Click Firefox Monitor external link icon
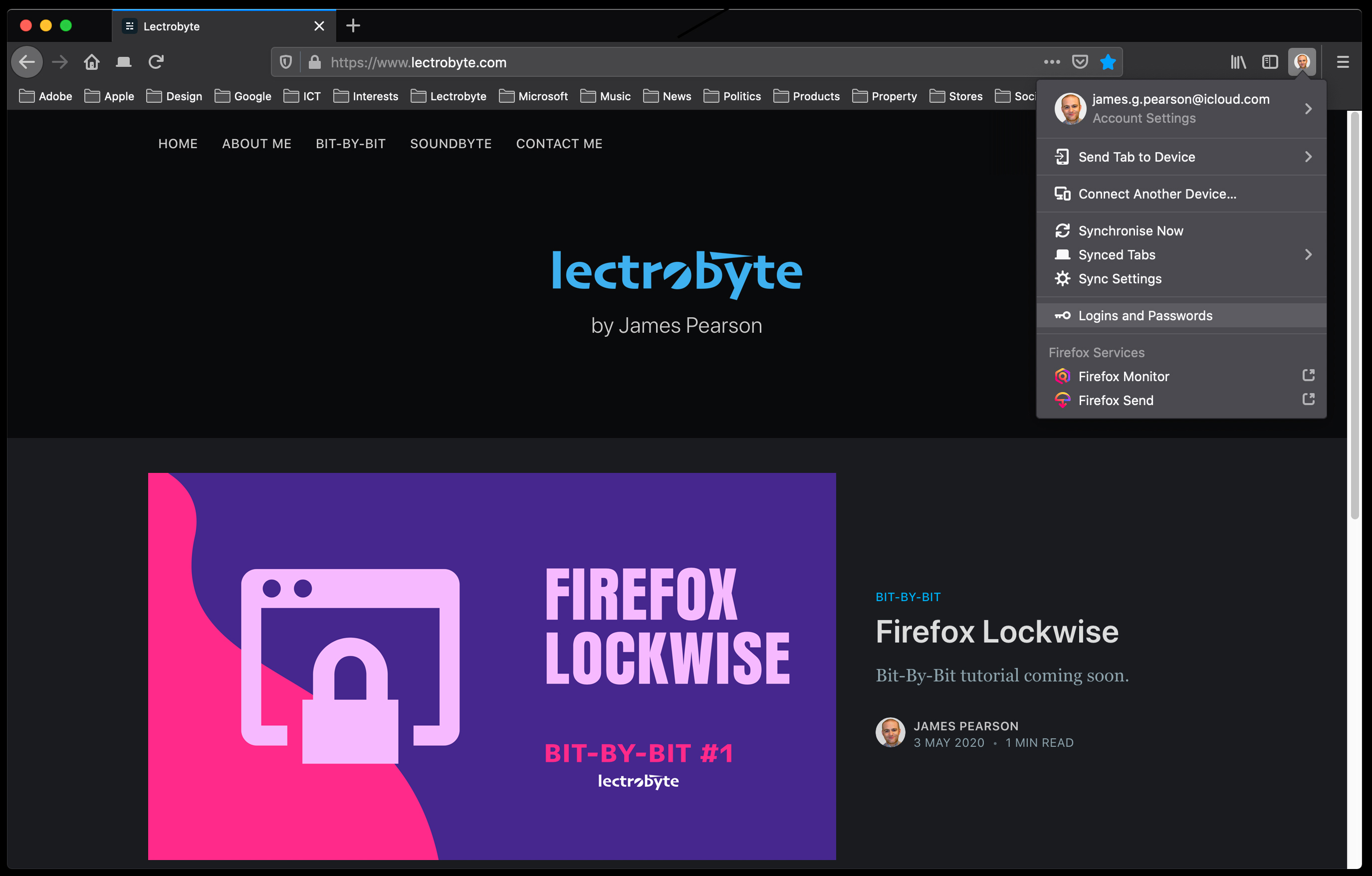The height and width of the screenshot is (876, 1372). pos(1309,375)
